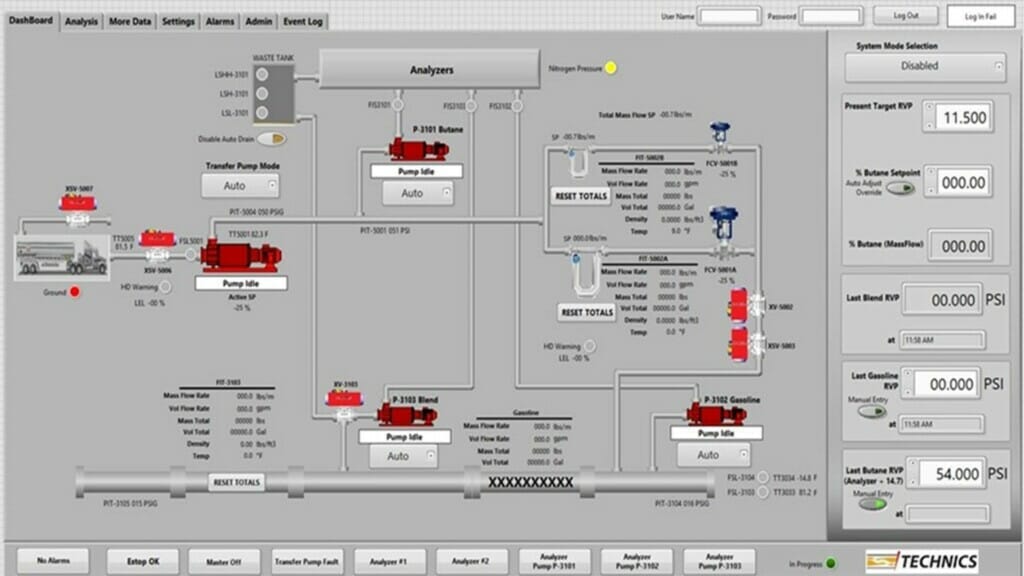The image size is (1024, 576).
Task: Click the User Name input field
Action: tap(729, 16)
